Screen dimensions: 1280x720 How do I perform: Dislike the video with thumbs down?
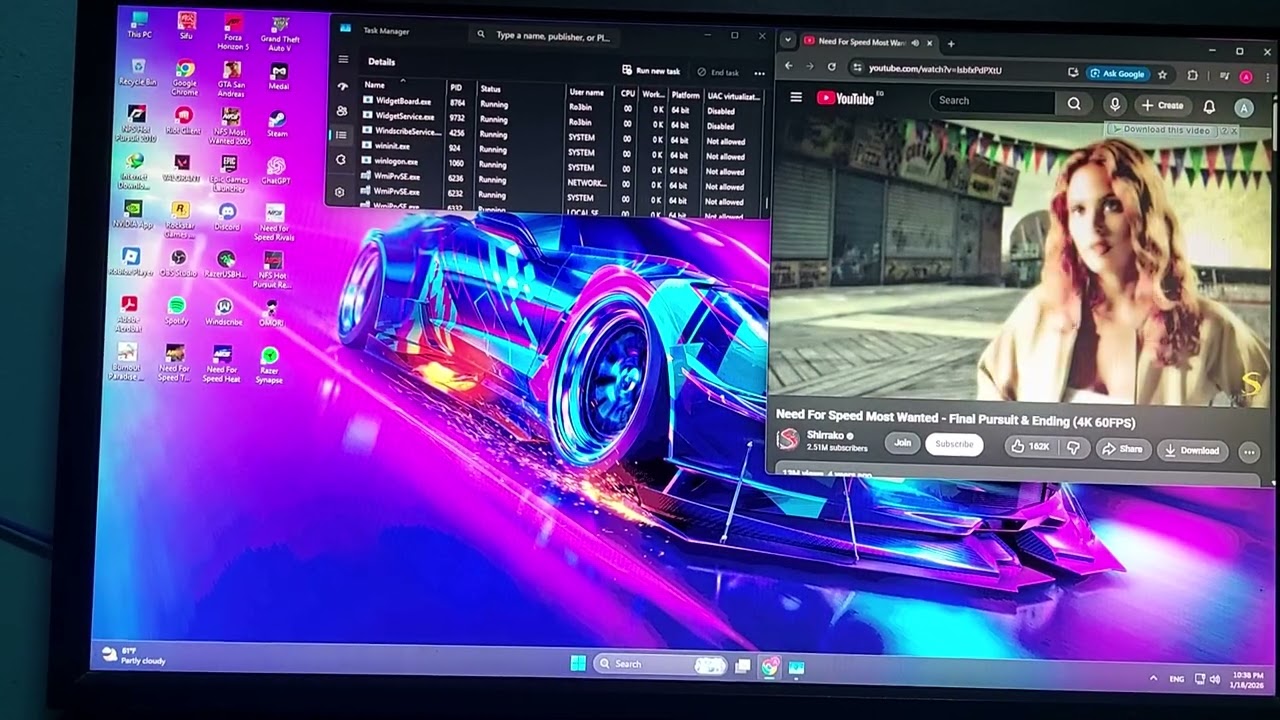point(1073,448)
